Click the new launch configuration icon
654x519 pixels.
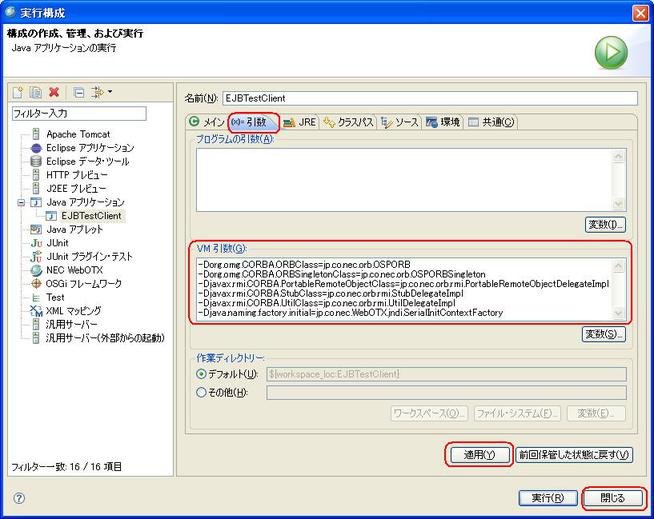pyautogui.click(x=18, y=92)
